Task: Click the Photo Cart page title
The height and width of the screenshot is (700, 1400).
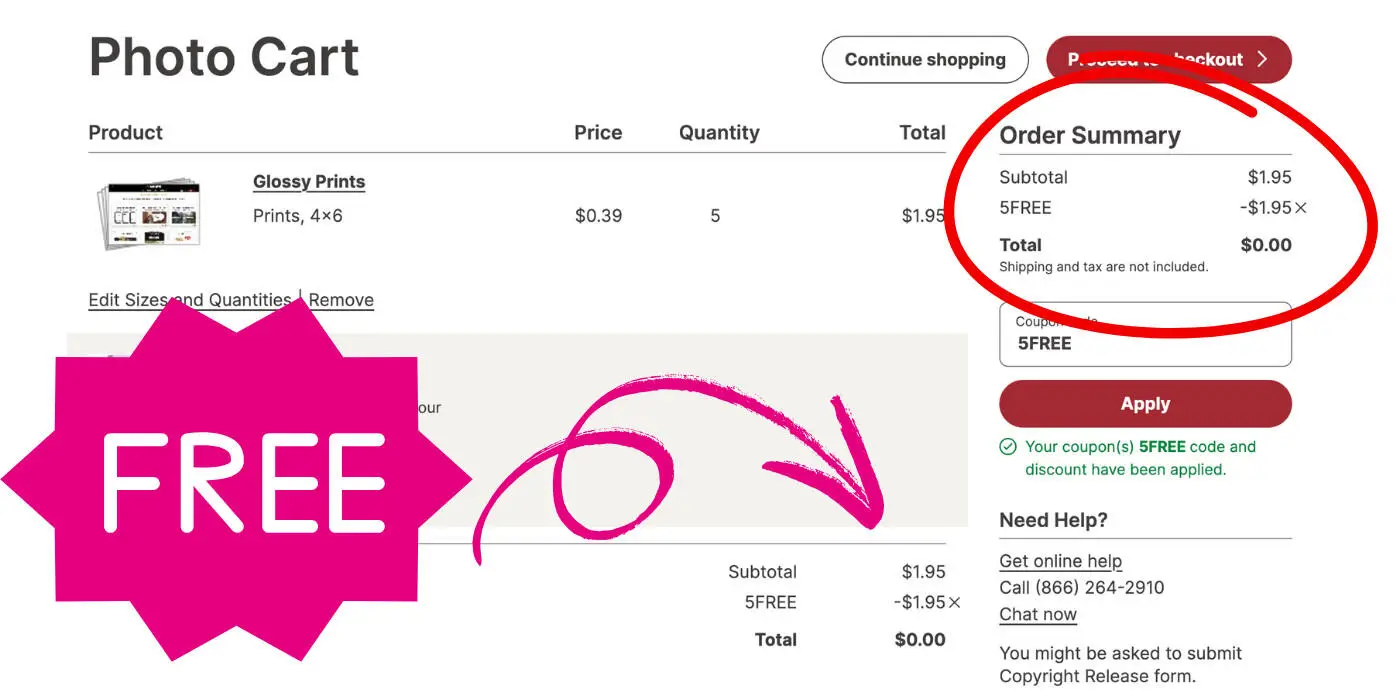Action: pyautogui.click(x=224, y=57)
